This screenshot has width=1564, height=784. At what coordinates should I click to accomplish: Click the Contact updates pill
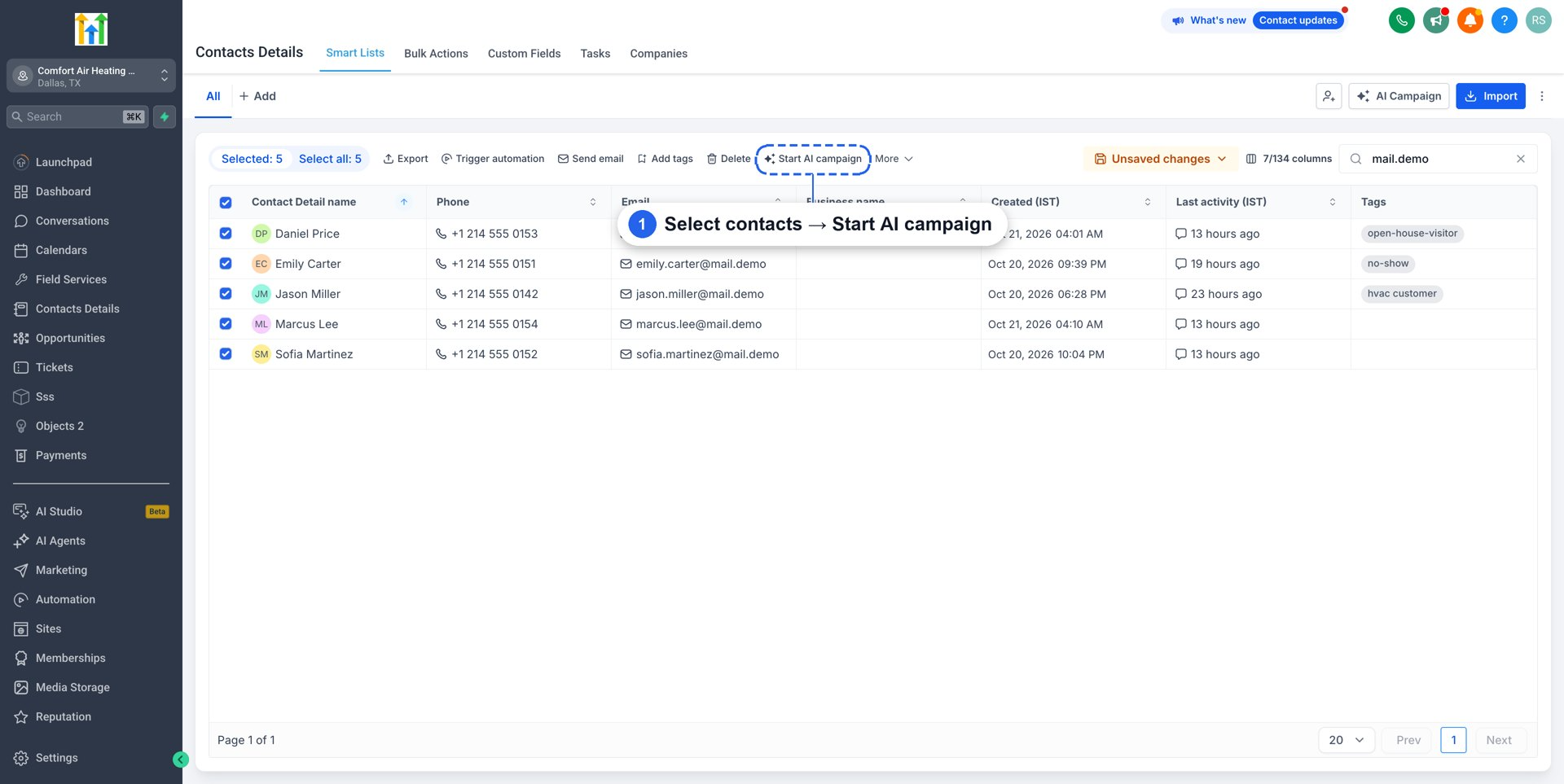click(x=1298, y=20)
